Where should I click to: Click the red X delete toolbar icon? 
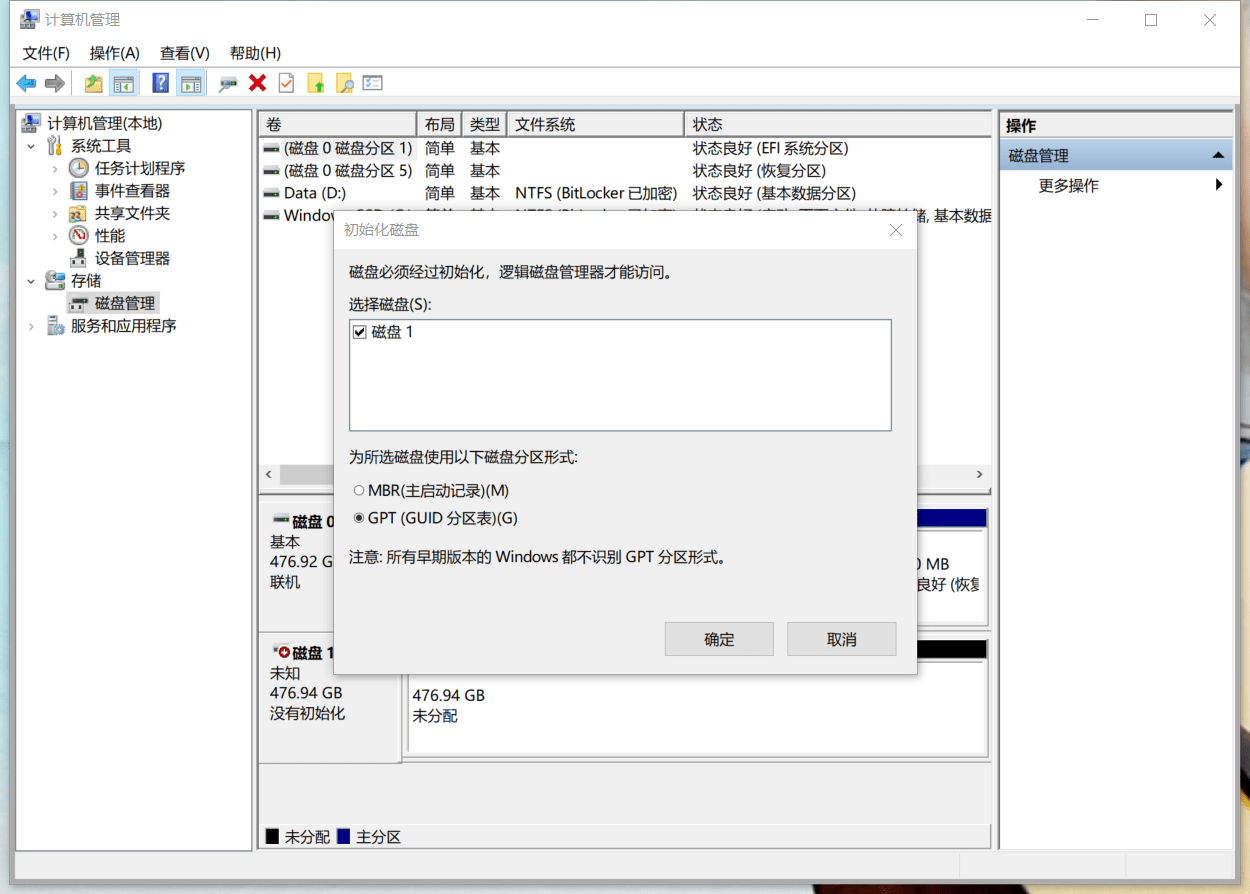(257, 84)
